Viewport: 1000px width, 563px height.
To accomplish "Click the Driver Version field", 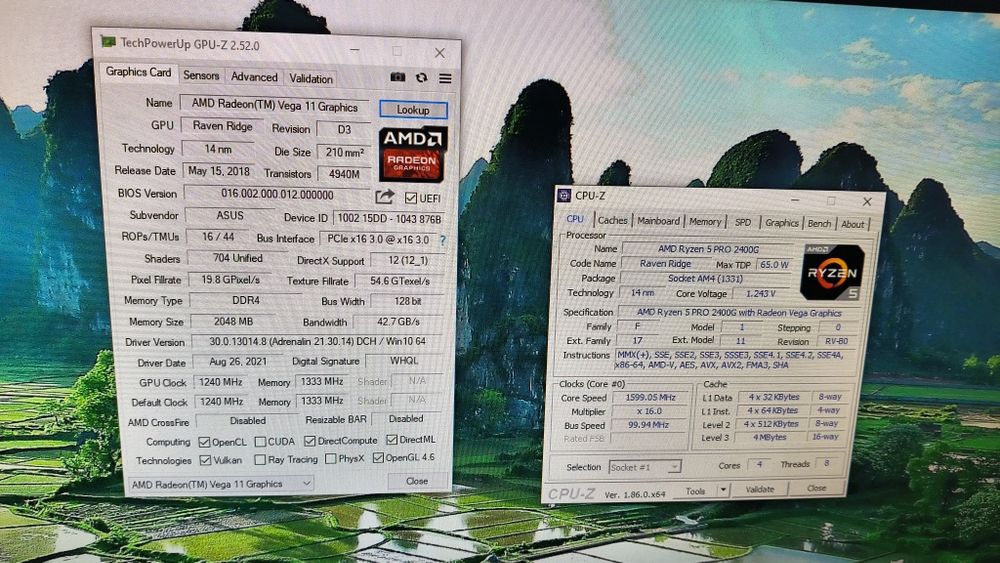I will 318,341.
